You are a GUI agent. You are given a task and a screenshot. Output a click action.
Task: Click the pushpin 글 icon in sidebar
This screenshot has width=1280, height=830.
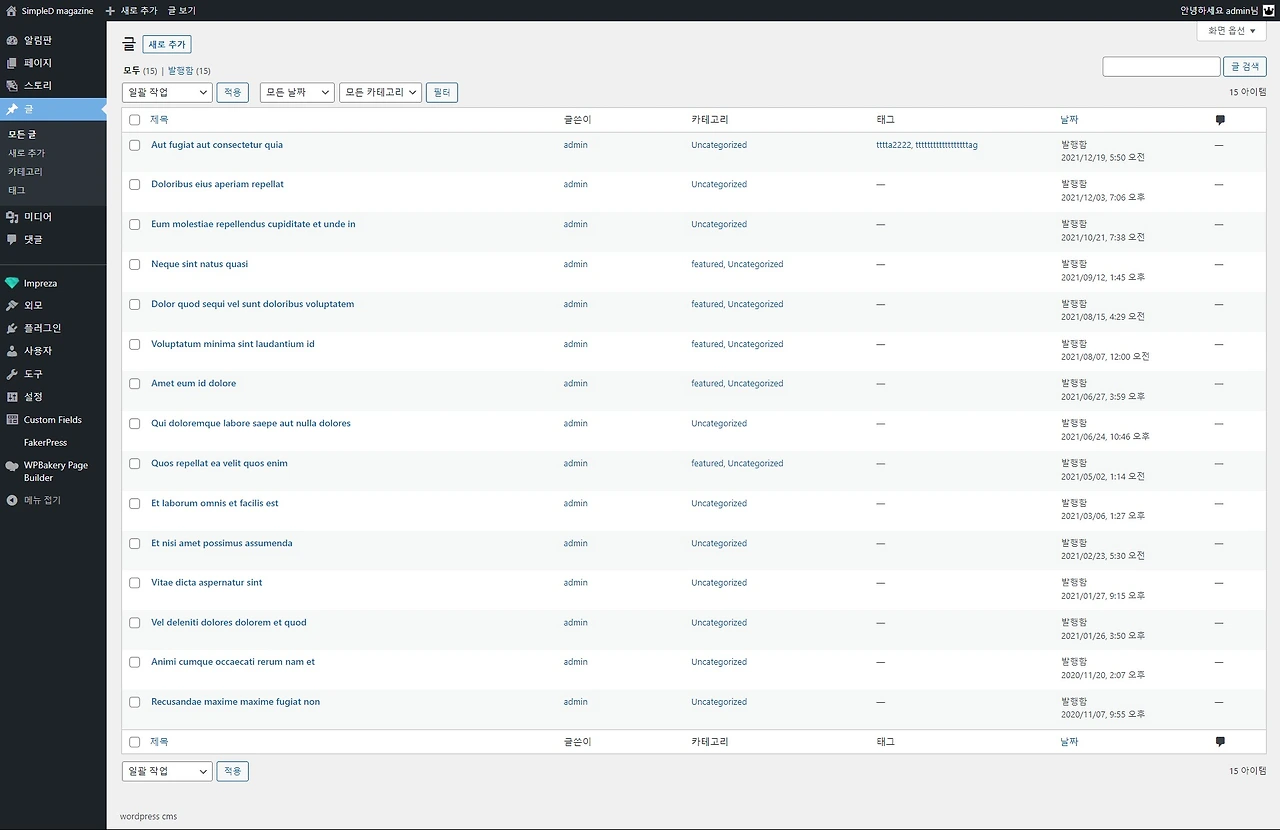12,109
